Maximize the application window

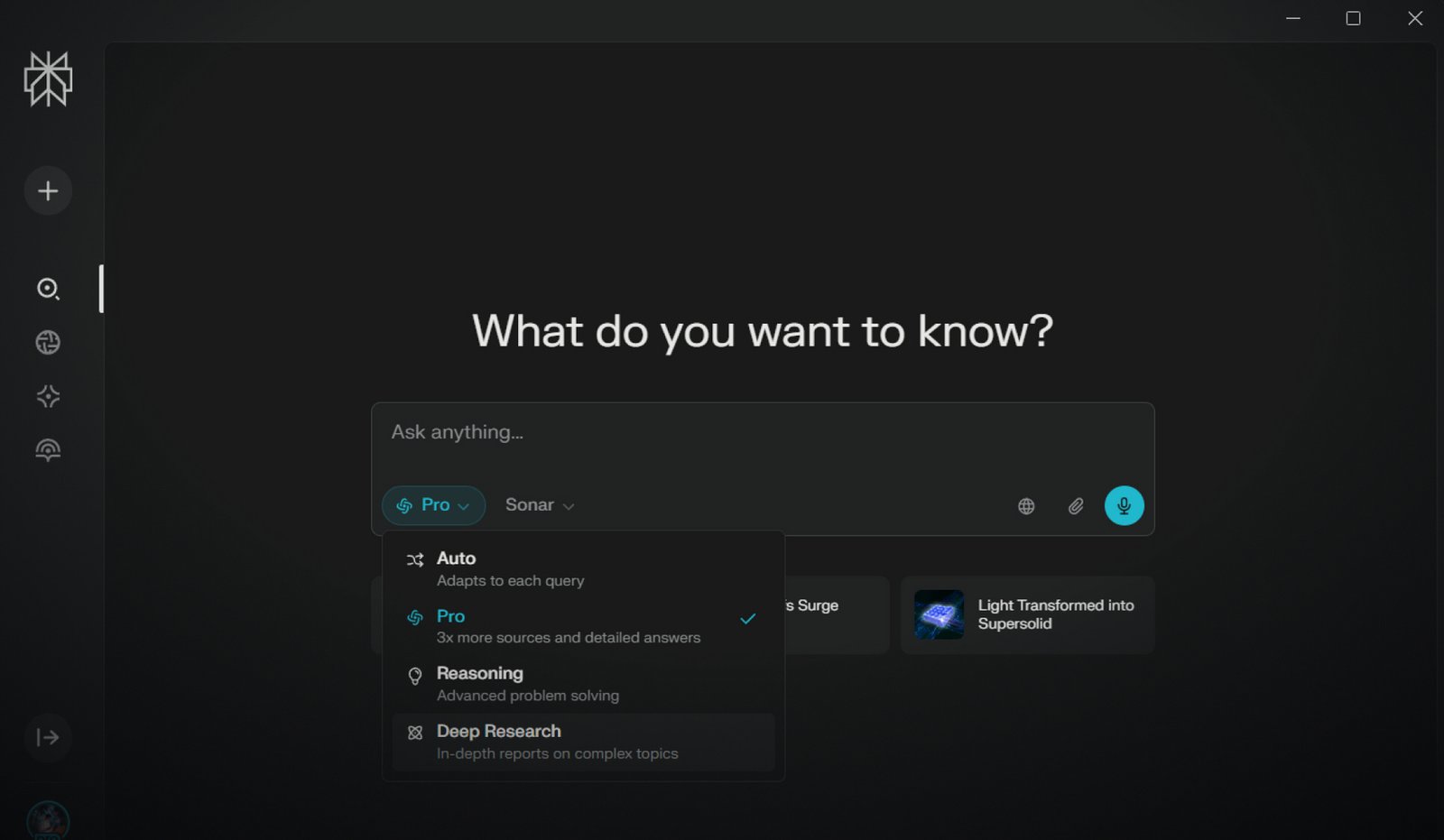point(1354,18)
